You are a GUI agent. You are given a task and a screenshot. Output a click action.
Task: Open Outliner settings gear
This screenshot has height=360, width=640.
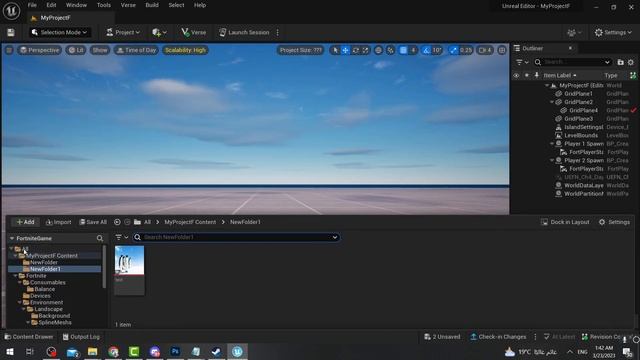click(x=631, y=62)
